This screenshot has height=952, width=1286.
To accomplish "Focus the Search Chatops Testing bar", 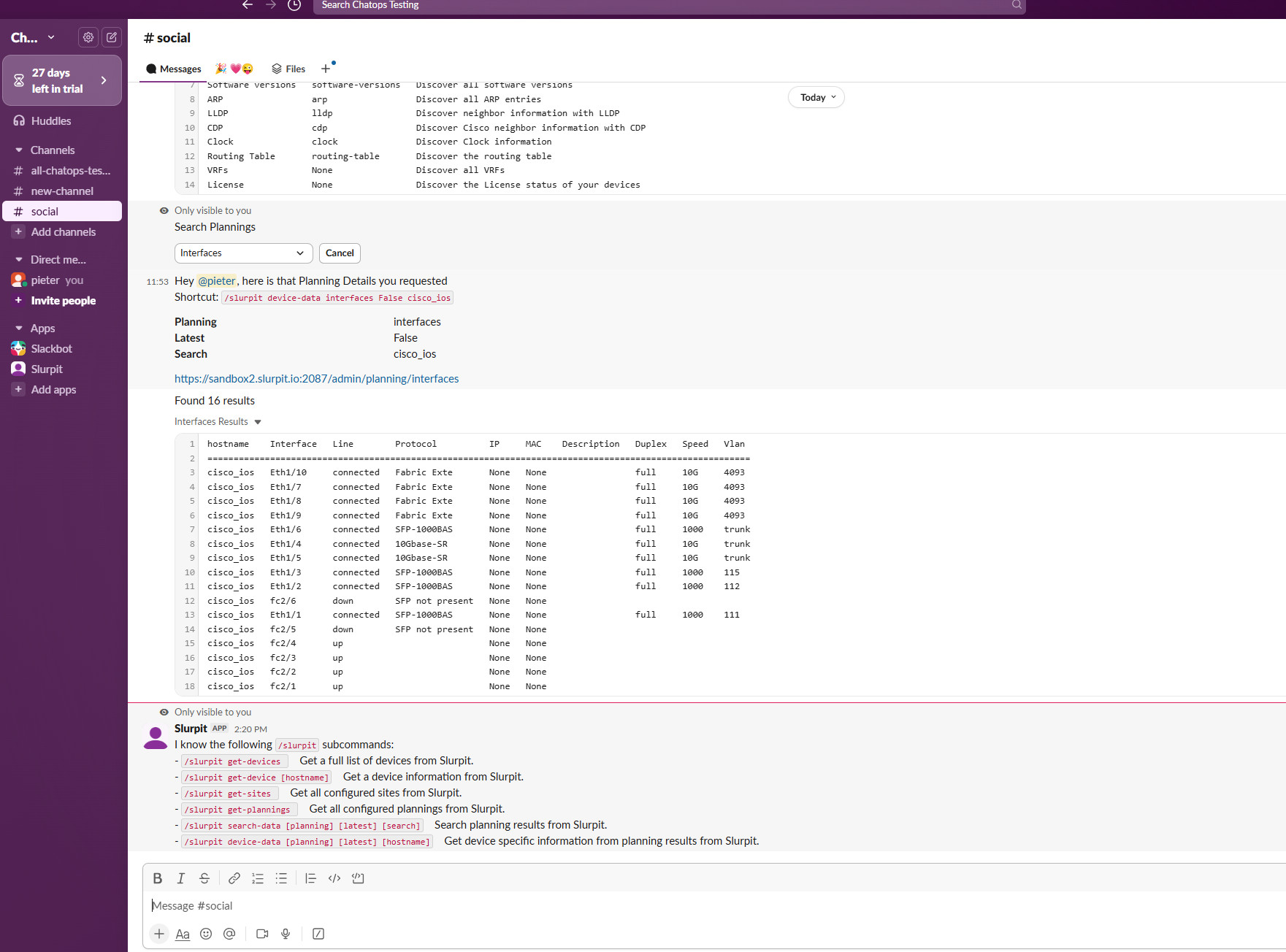I will 669,5.
